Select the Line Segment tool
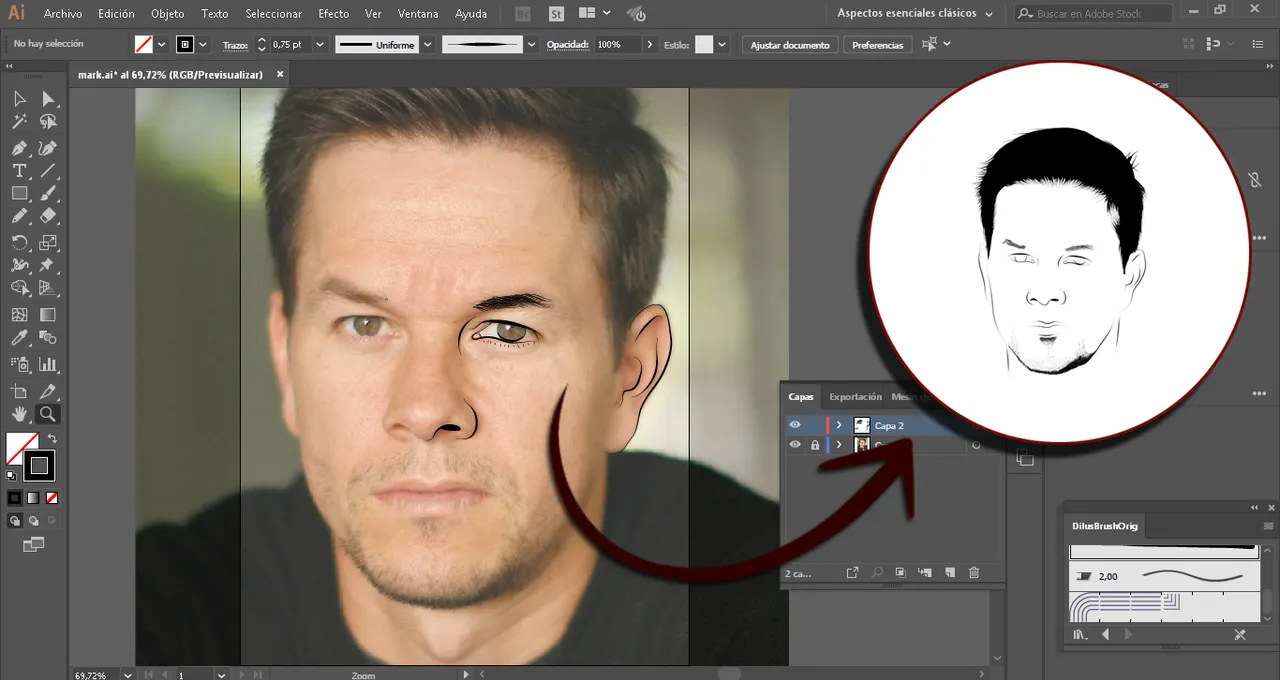This screenshot has width=1280, height=680. 48,171
